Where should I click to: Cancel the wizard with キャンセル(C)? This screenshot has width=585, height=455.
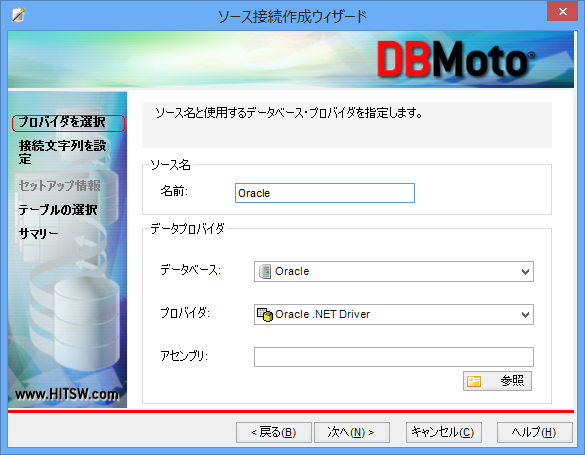[x=444, y=432]
